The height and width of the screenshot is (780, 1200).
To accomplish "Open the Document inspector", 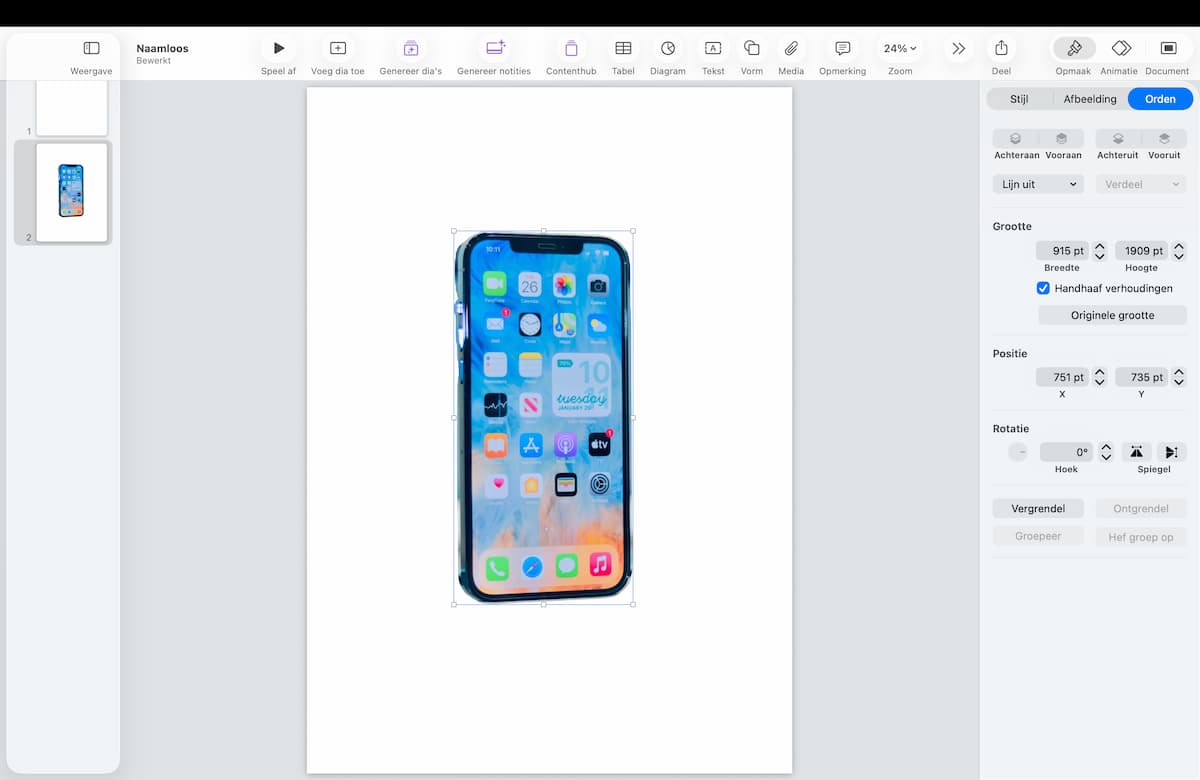I will (1168, 48).
